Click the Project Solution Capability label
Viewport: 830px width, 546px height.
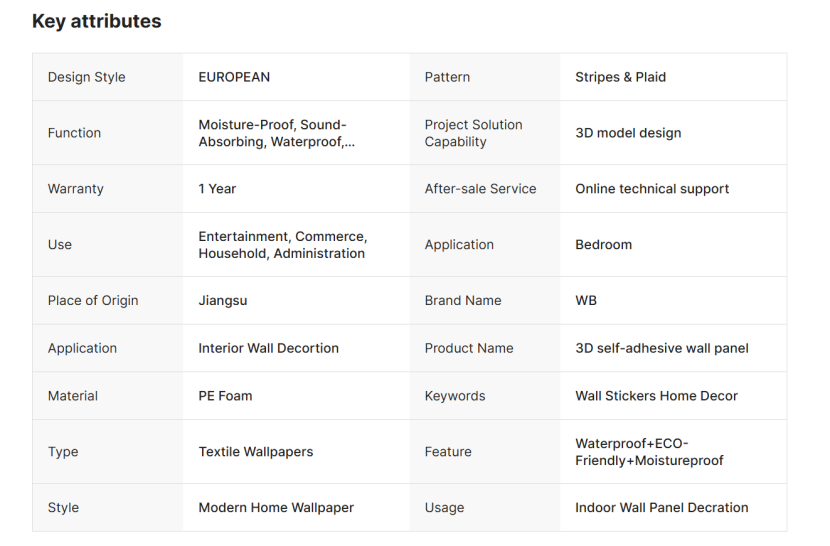[473, 133]
